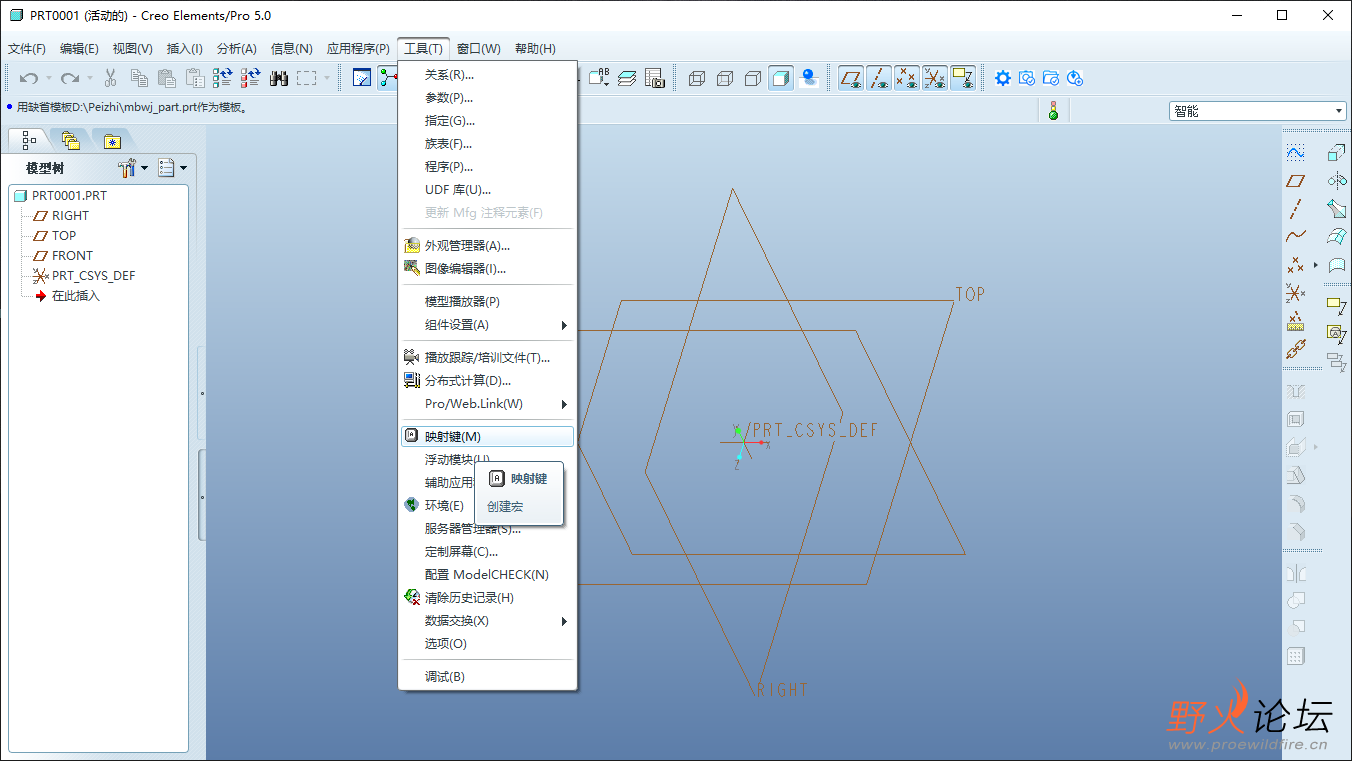Open the 分析(A) menu
Viewport: 1352px width, 761px height.
tap(236, 49)
